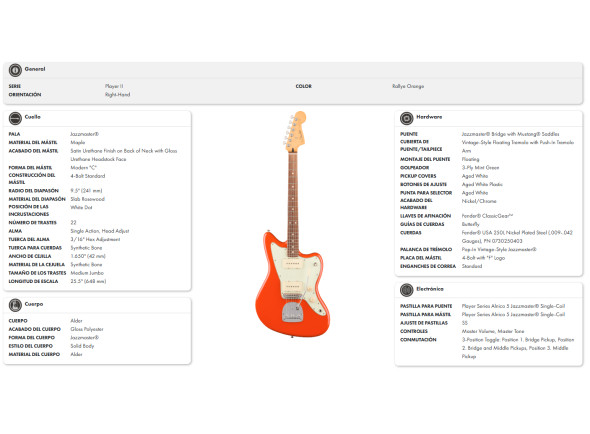Click the Gloss Polyester value
Viewport: 590px width, 434px height.
point(87,329)
